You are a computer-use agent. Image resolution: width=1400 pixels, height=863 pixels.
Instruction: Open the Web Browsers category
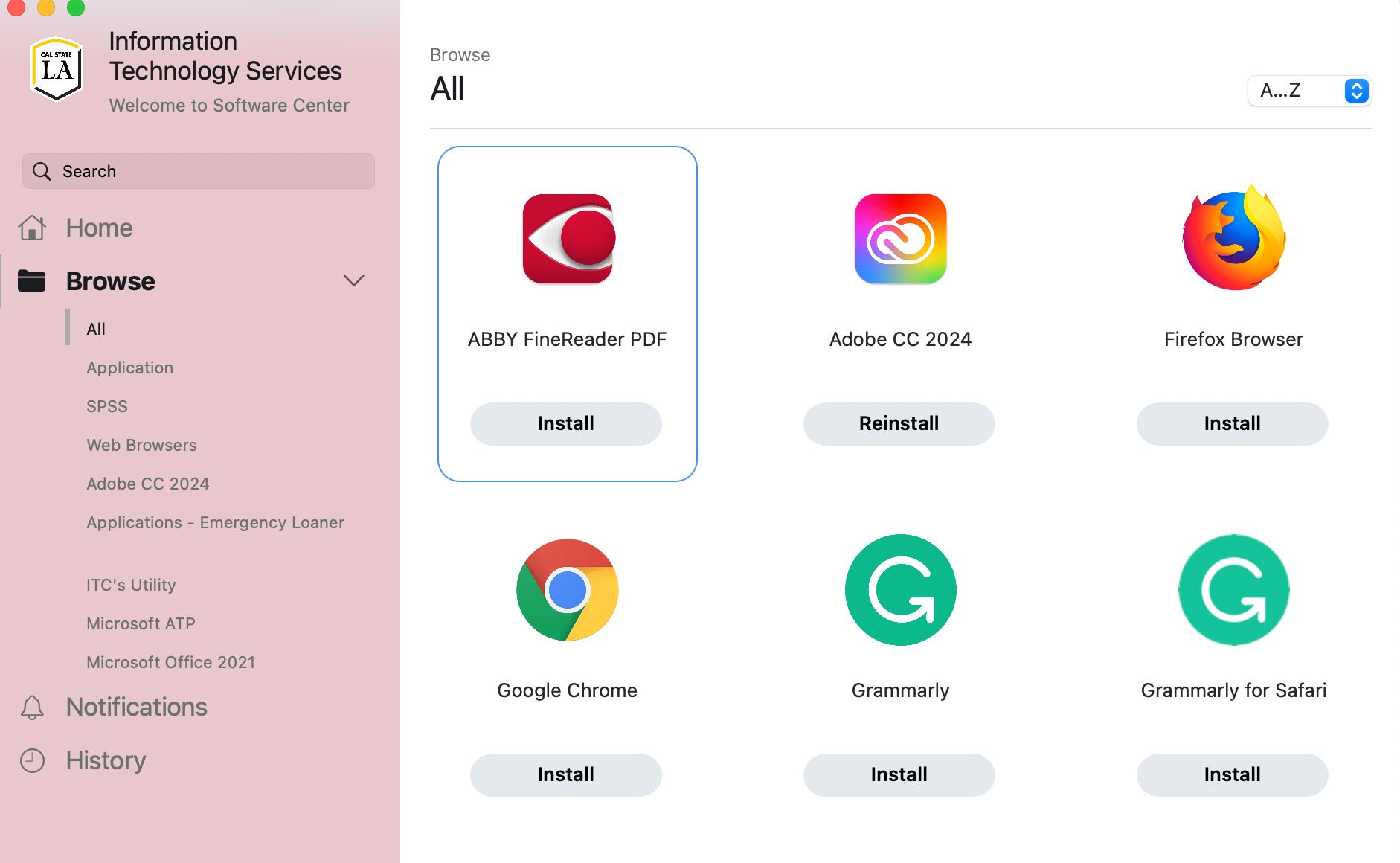(141, 445)
